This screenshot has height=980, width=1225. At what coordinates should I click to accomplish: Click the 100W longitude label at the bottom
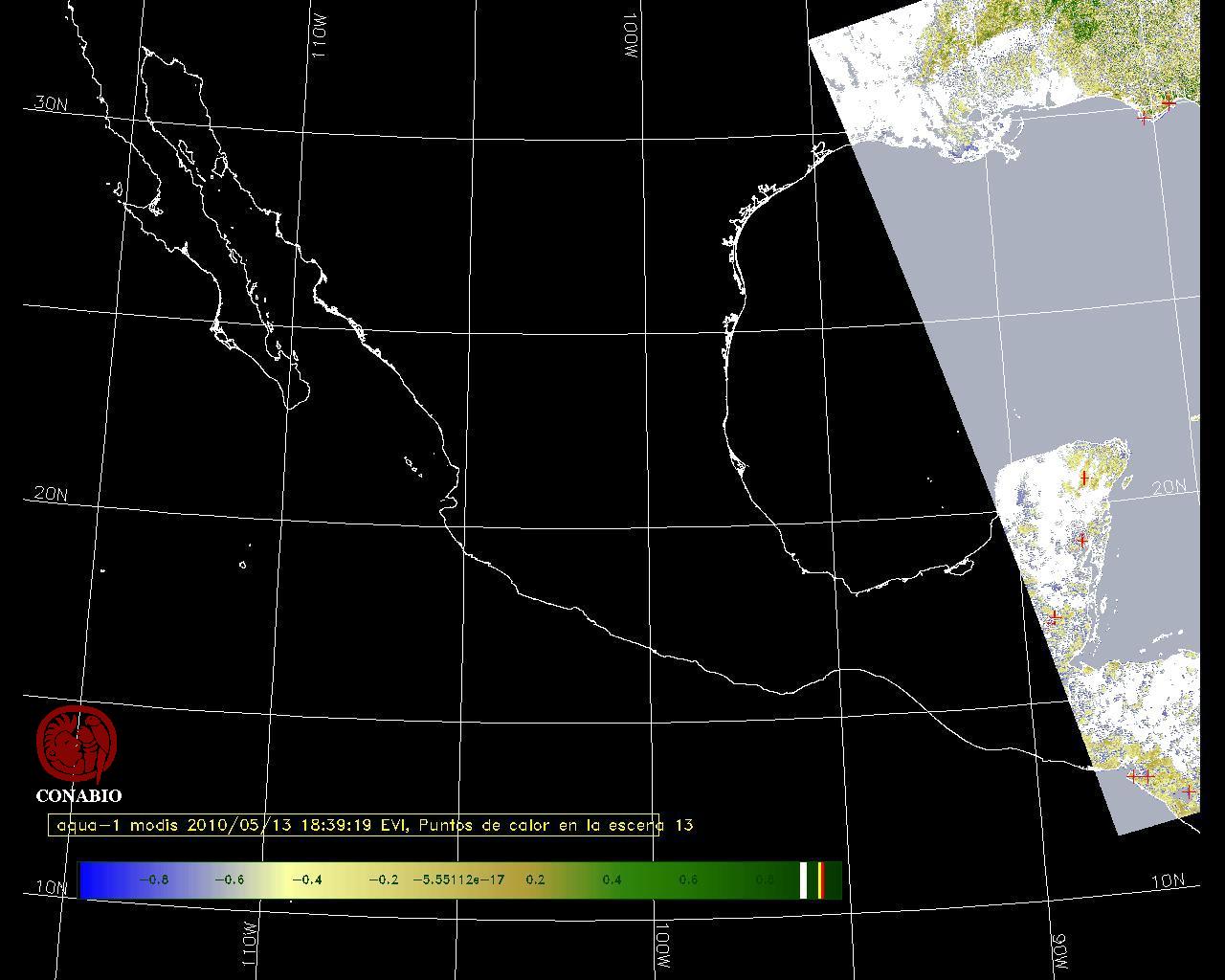click(662, 948)
